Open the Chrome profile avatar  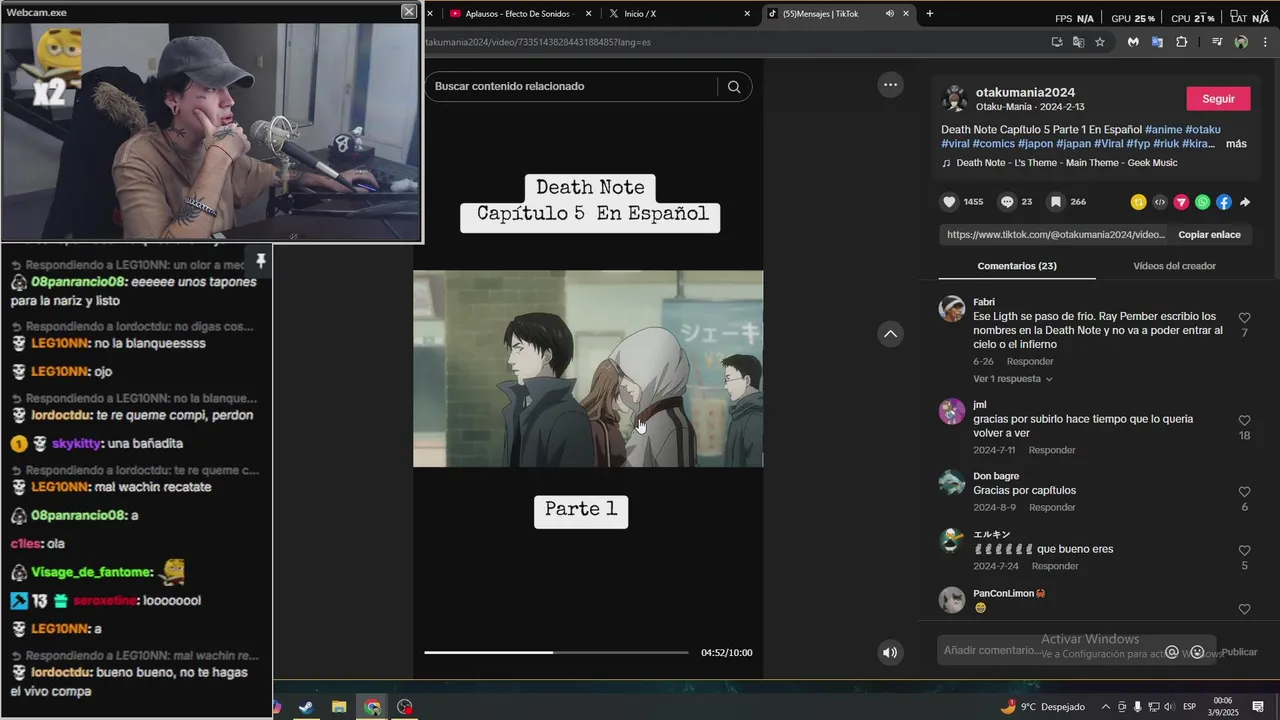click(x=1241, y=42)
